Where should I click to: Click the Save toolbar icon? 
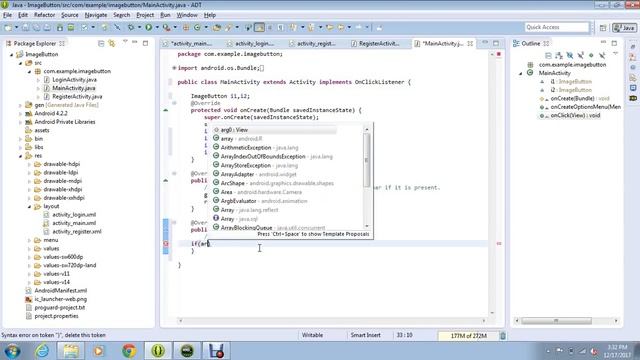click(x=25, y=27)
